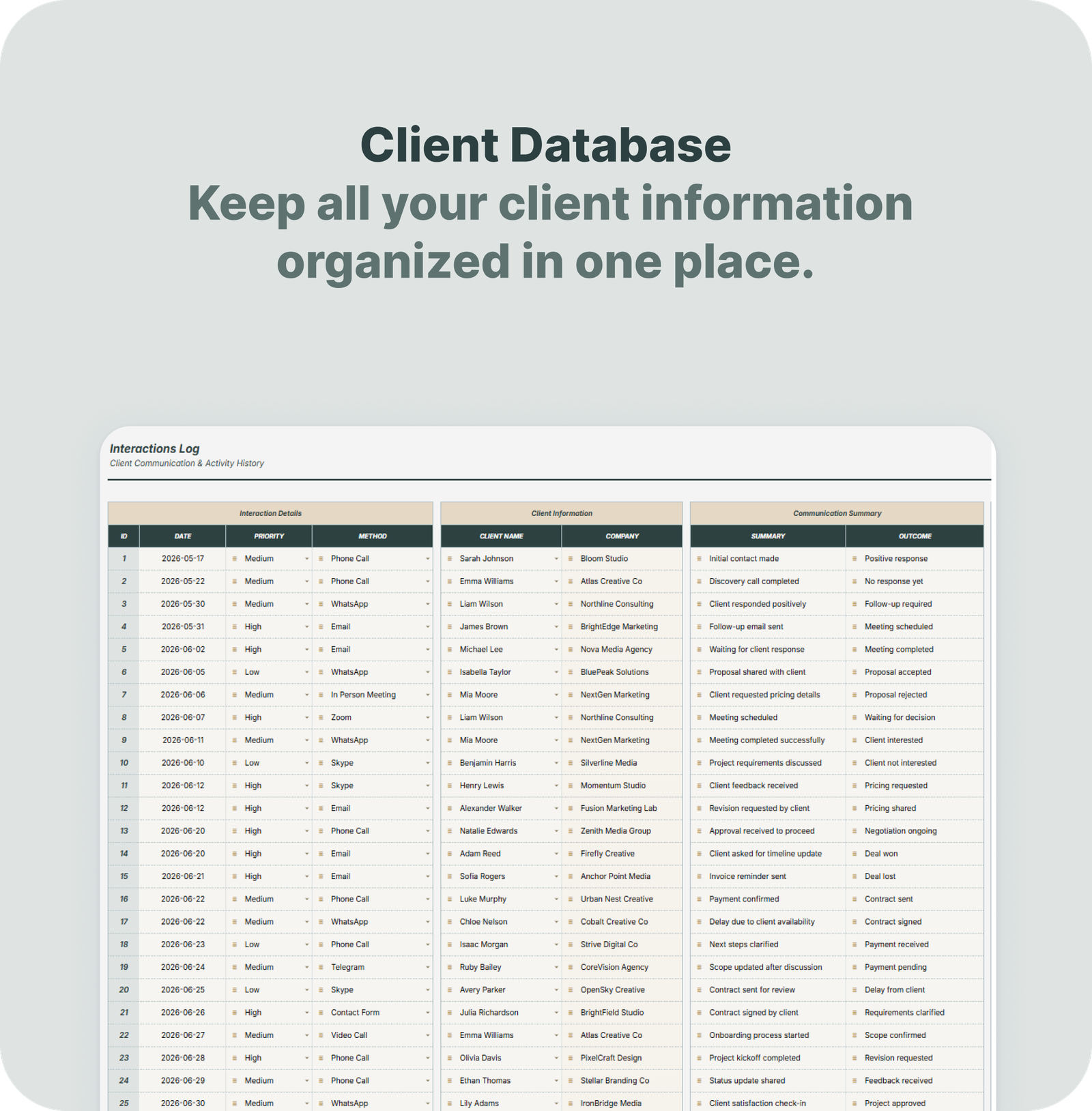Click summary cell Meeting completed successfully

click(x=768, y=740)
